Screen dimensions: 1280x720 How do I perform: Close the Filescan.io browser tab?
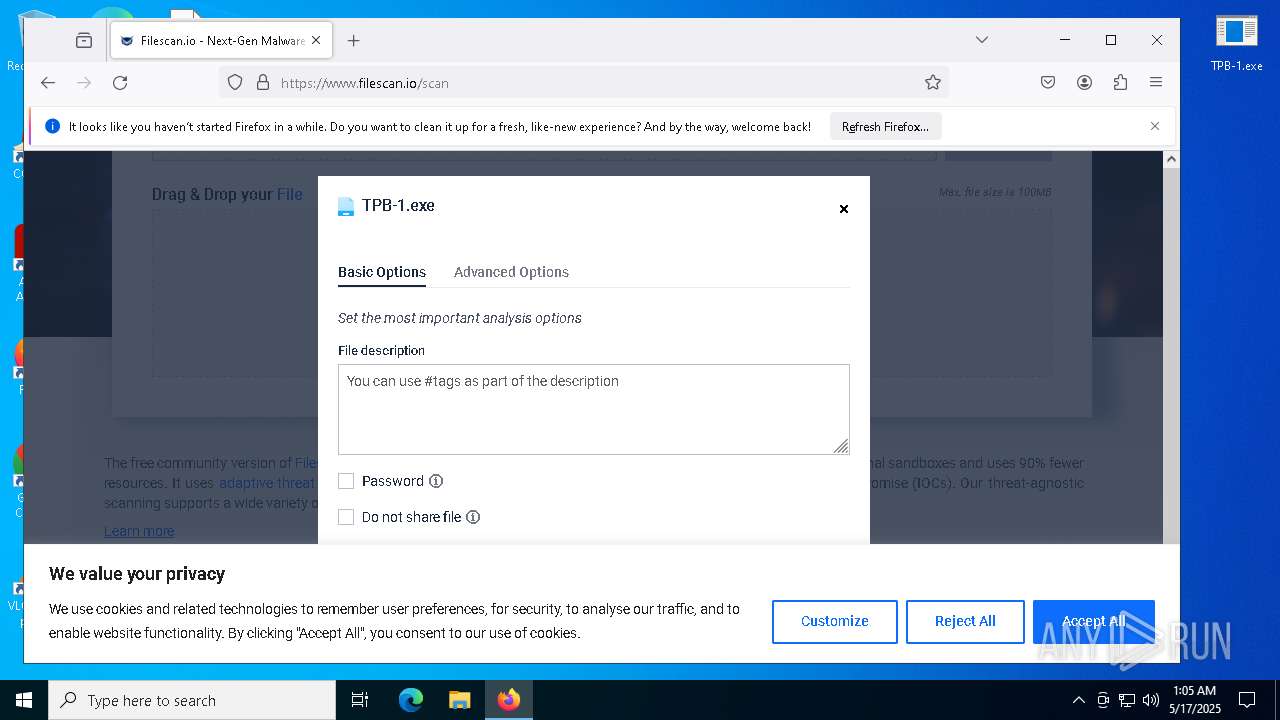[316, 40]
